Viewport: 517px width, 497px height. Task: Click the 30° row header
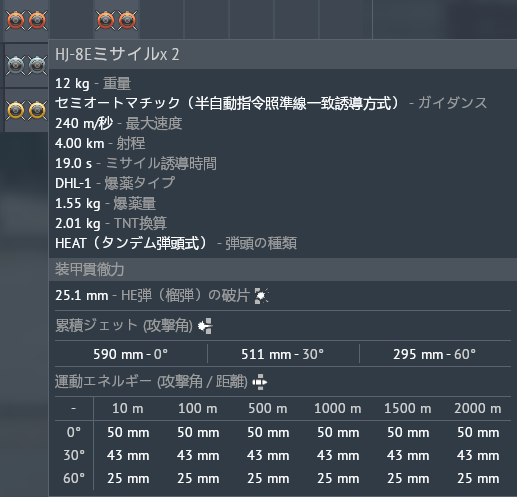(x=74, y=455)
